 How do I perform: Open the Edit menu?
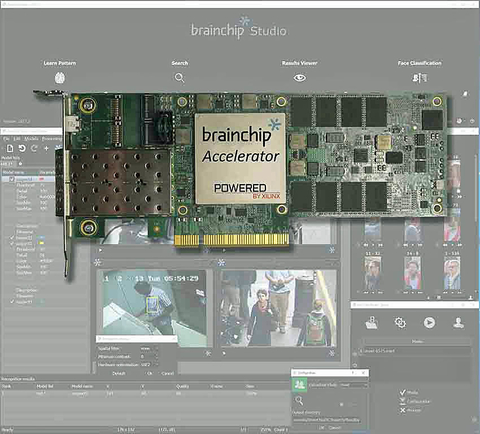(17, 138)
